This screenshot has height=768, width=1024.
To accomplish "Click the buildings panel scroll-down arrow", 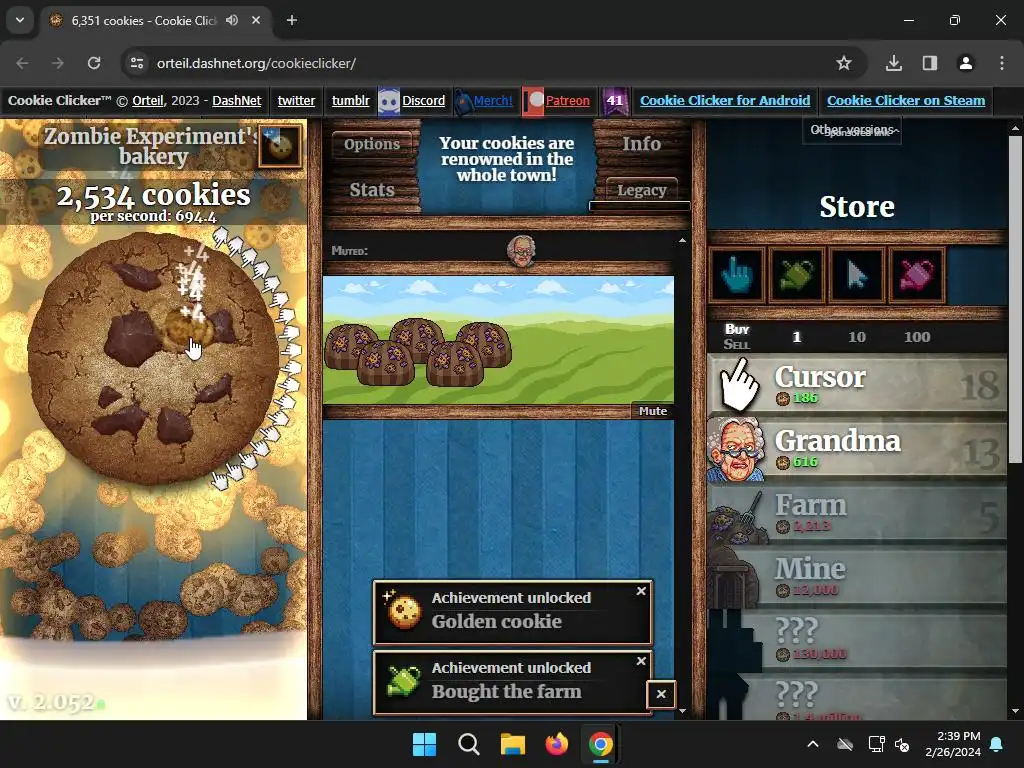I will 682,711.
